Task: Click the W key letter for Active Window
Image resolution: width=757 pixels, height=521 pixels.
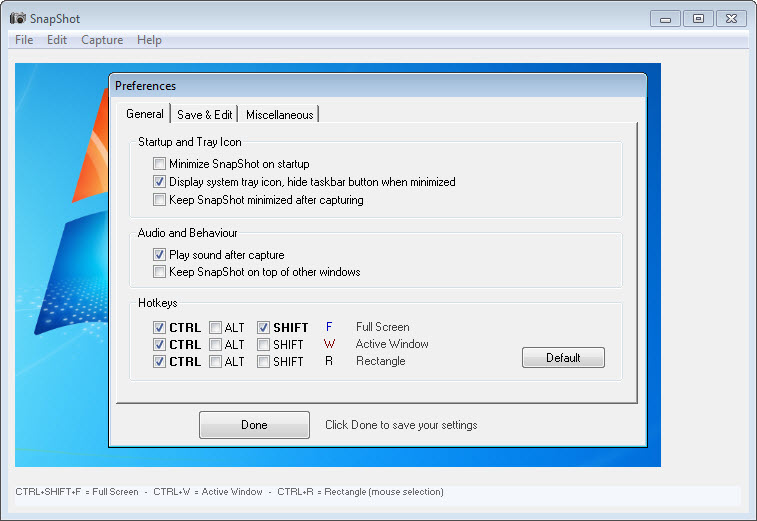Action: (x=329, y=344)
